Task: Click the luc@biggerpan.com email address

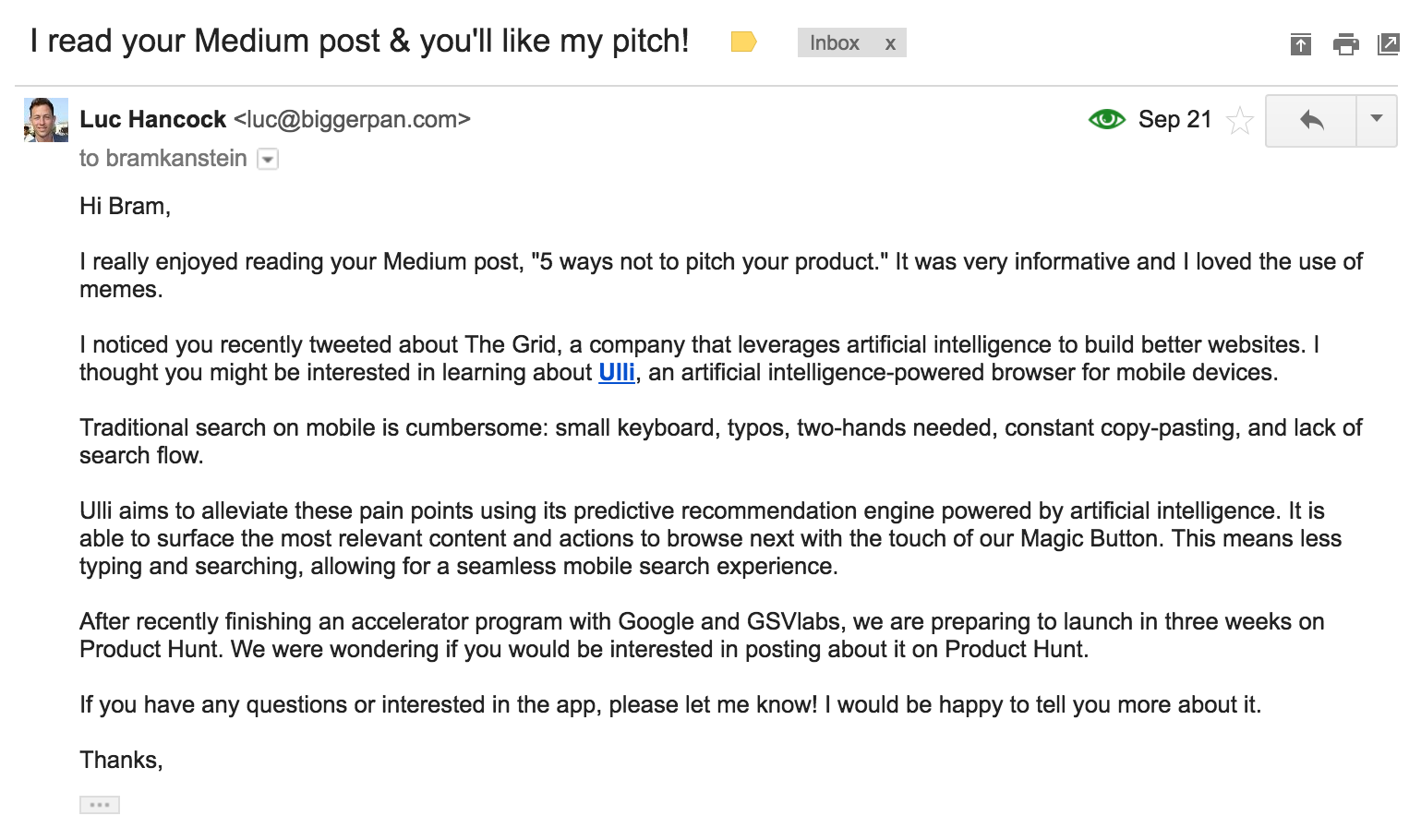Action: (352, 120)
